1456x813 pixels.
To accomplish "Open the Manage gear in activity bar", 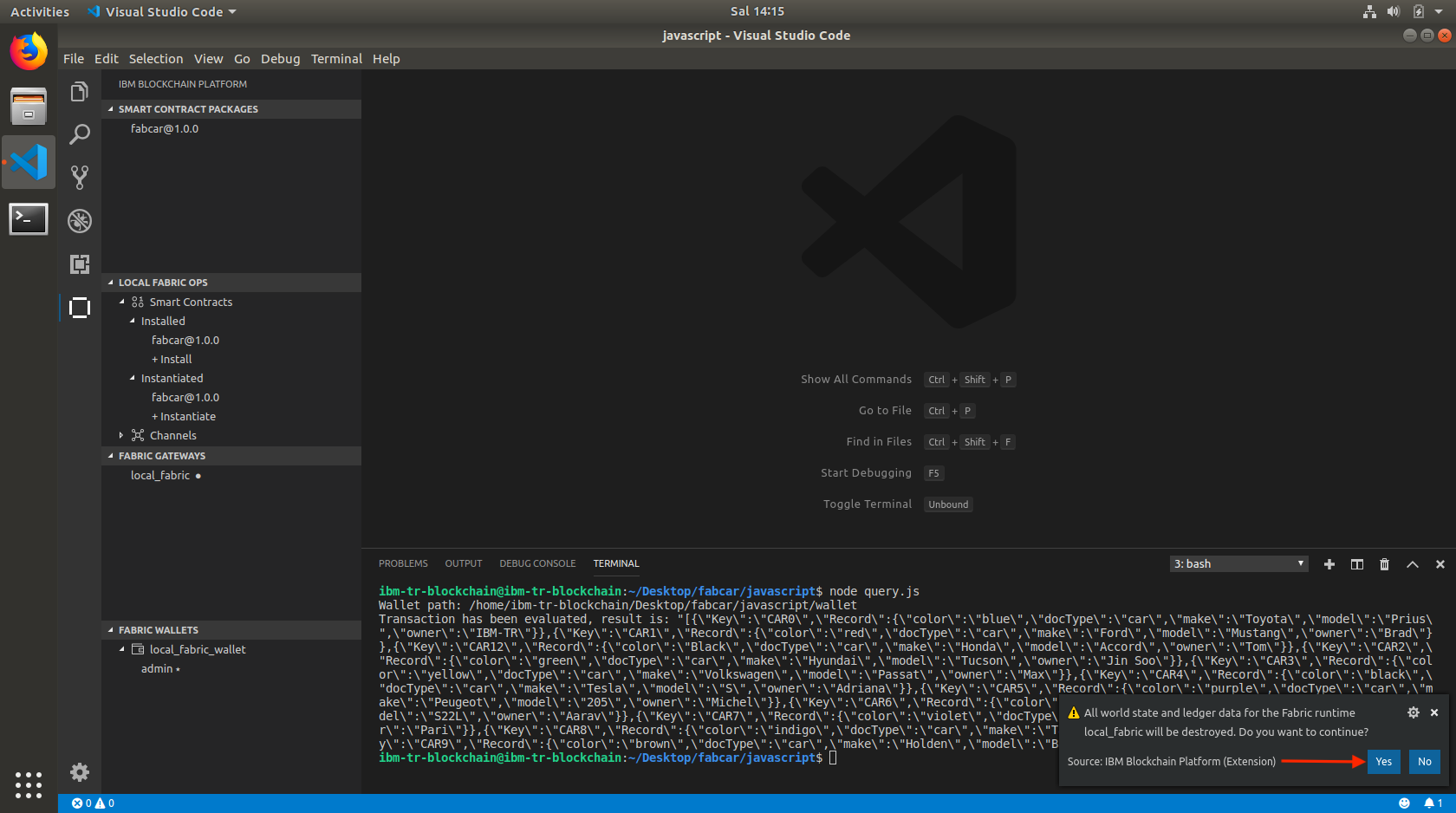I will coord(79,772).
